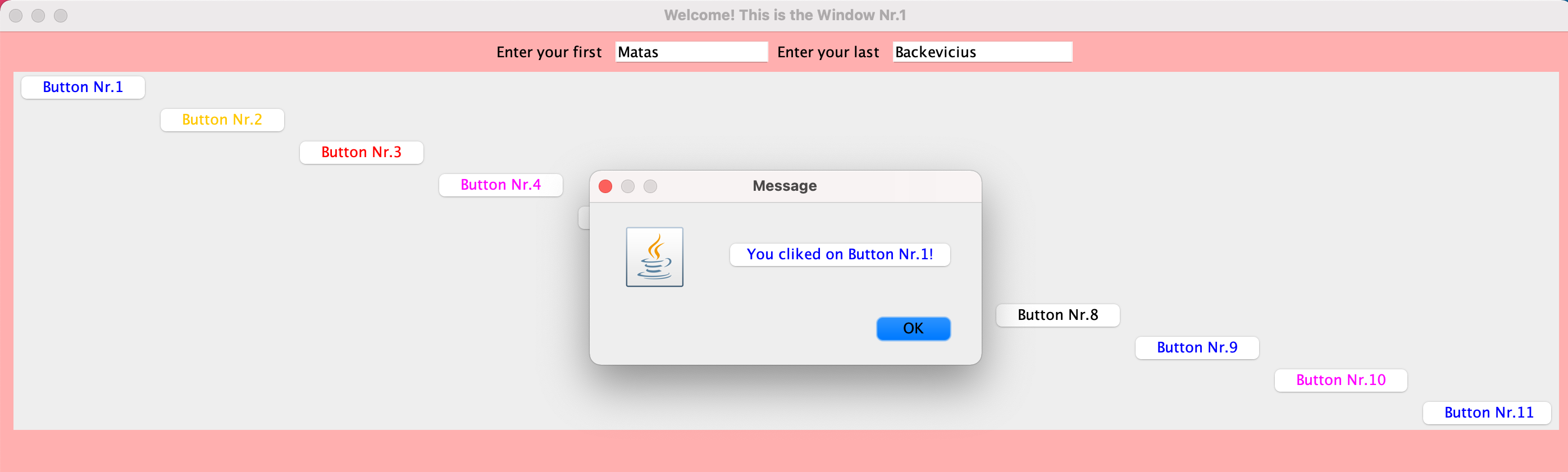Confirm the message with OK
Image resolution: width=1568 pixels, height=472 pixels.
[913, 328]
